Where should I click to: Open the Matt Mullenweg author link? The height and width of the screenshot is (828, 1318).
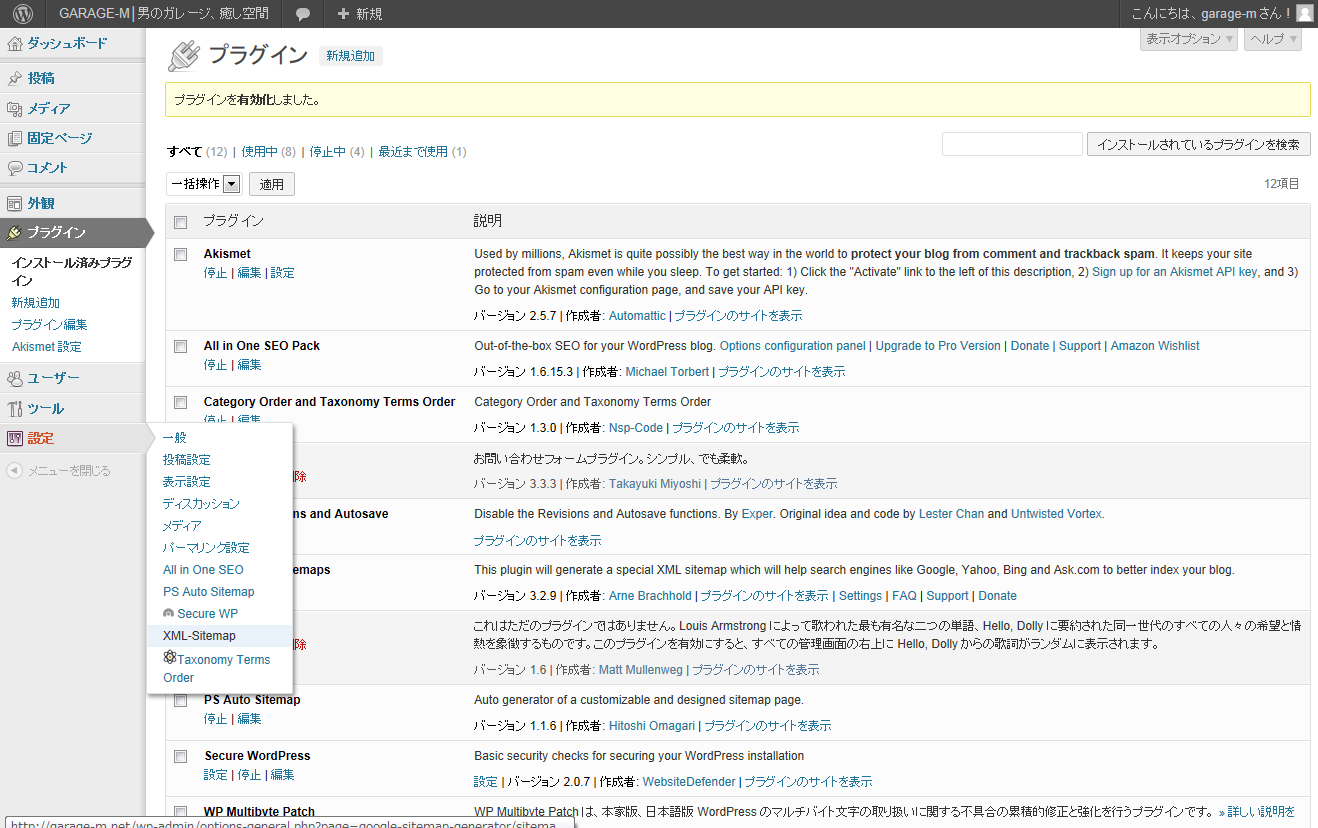(640, 670)
